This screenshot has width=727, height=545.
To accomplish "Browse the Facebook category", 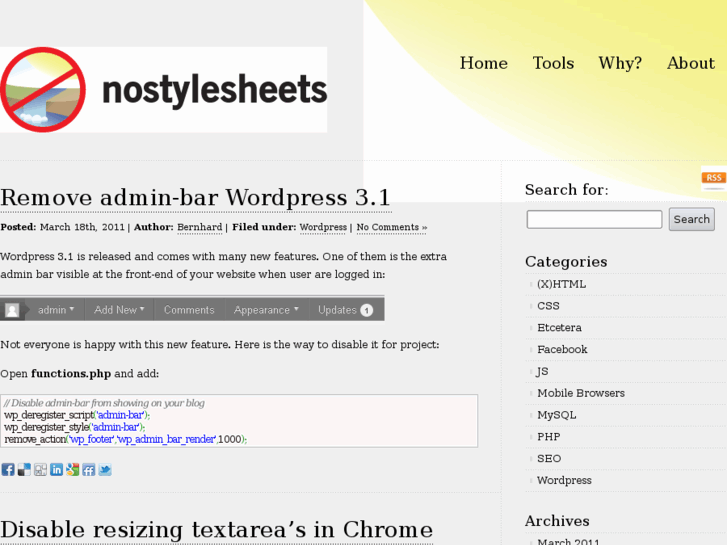I will [562, 350].
